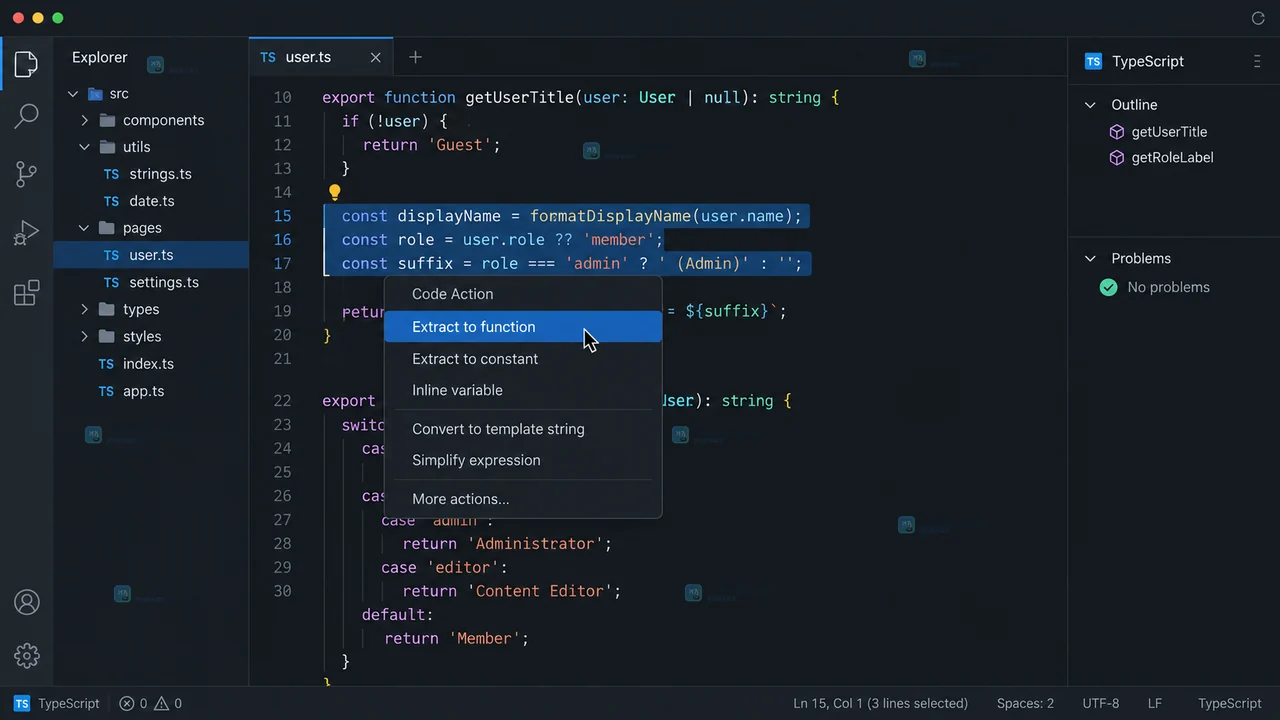The width and height of the screenshot is (1280, 720).
Task: Open the Extensions blocks icon
Action: point(27,293)
